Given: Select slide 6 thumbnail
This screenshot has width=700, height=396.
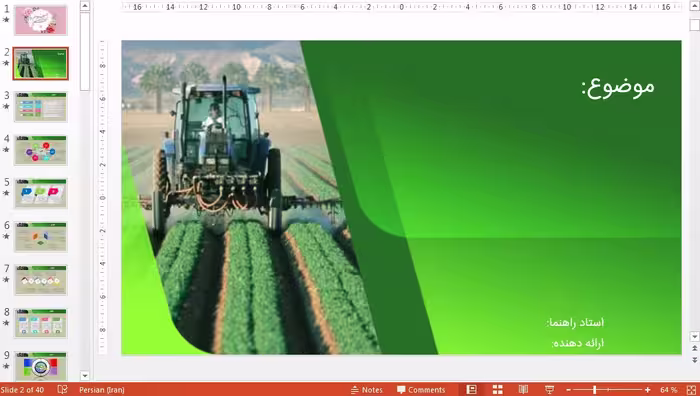Looking at the screenshot, I should pos(41,237).
